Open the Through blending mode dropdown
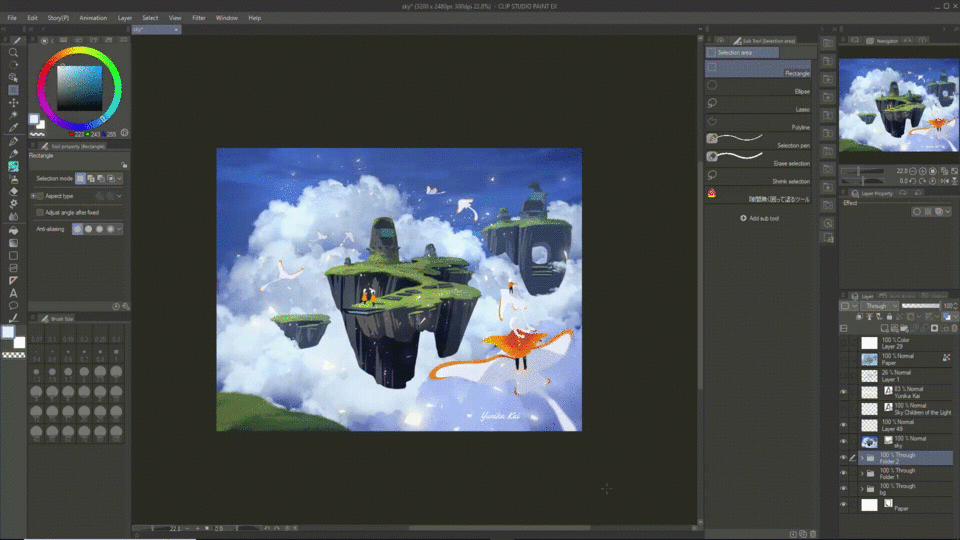 (x=877, y=305)
